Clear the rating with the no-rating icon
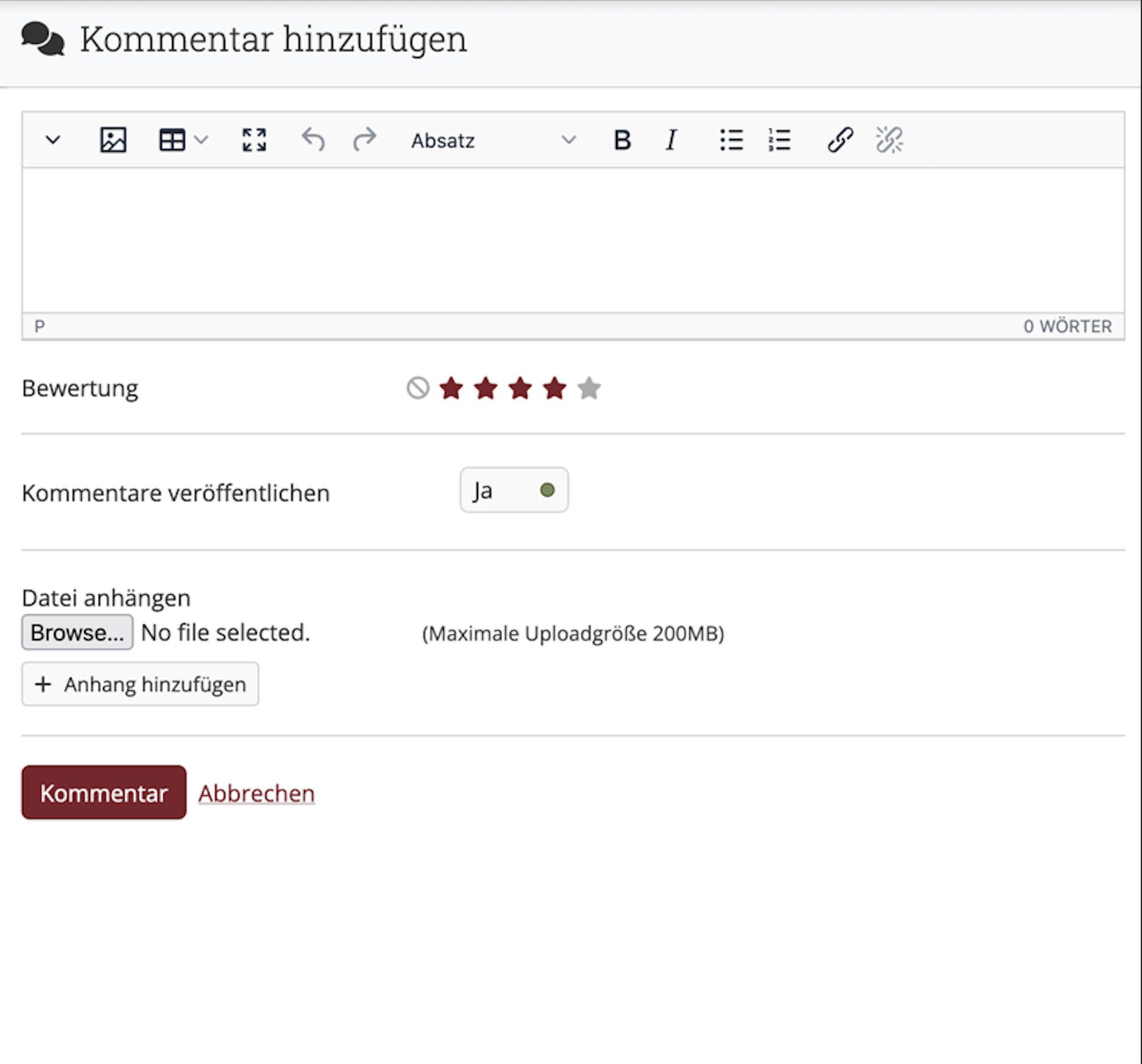 [x=418, y=388]
